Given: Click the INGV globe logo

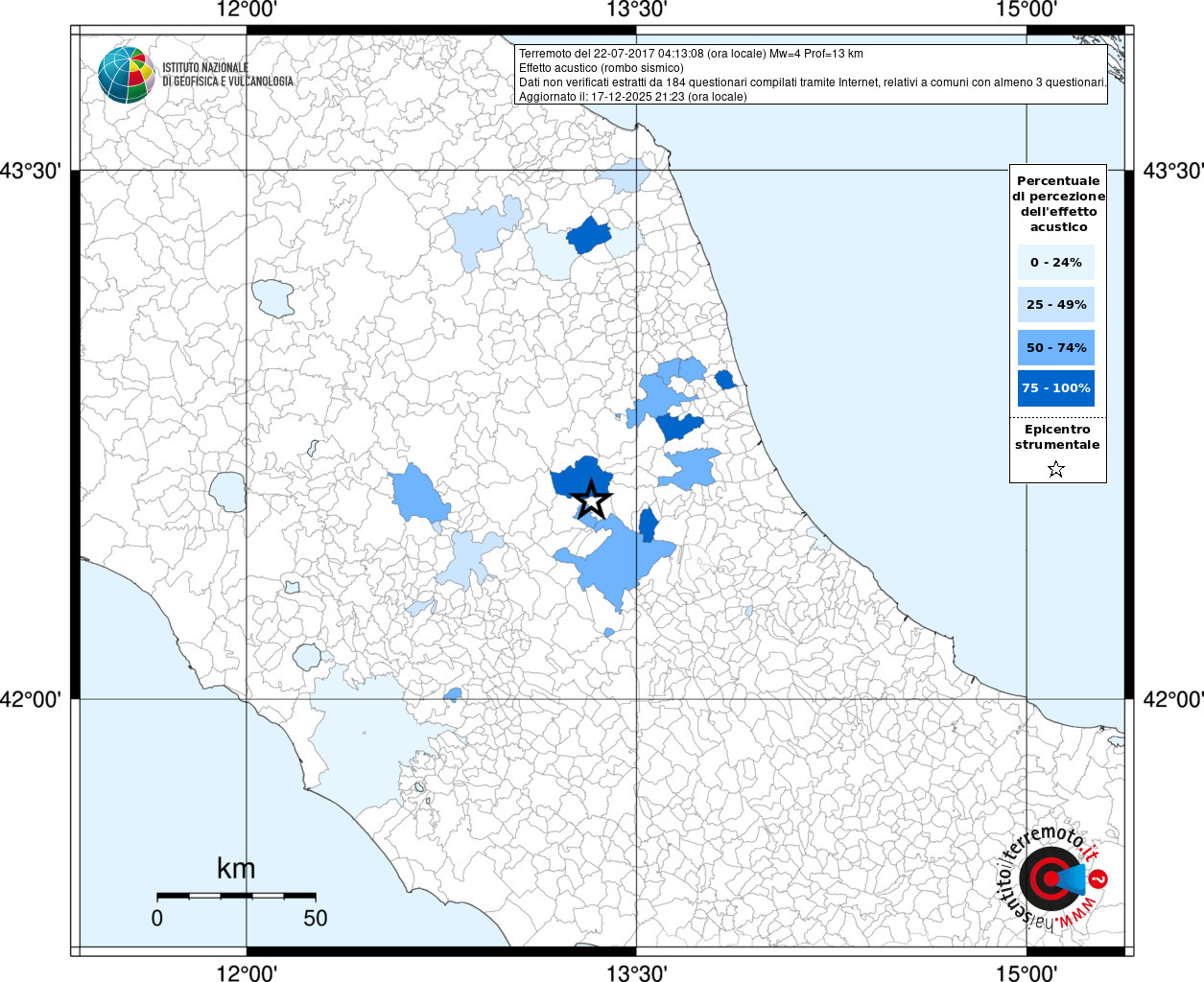Looking at the screenshot, I should click(x=126, y=75).
